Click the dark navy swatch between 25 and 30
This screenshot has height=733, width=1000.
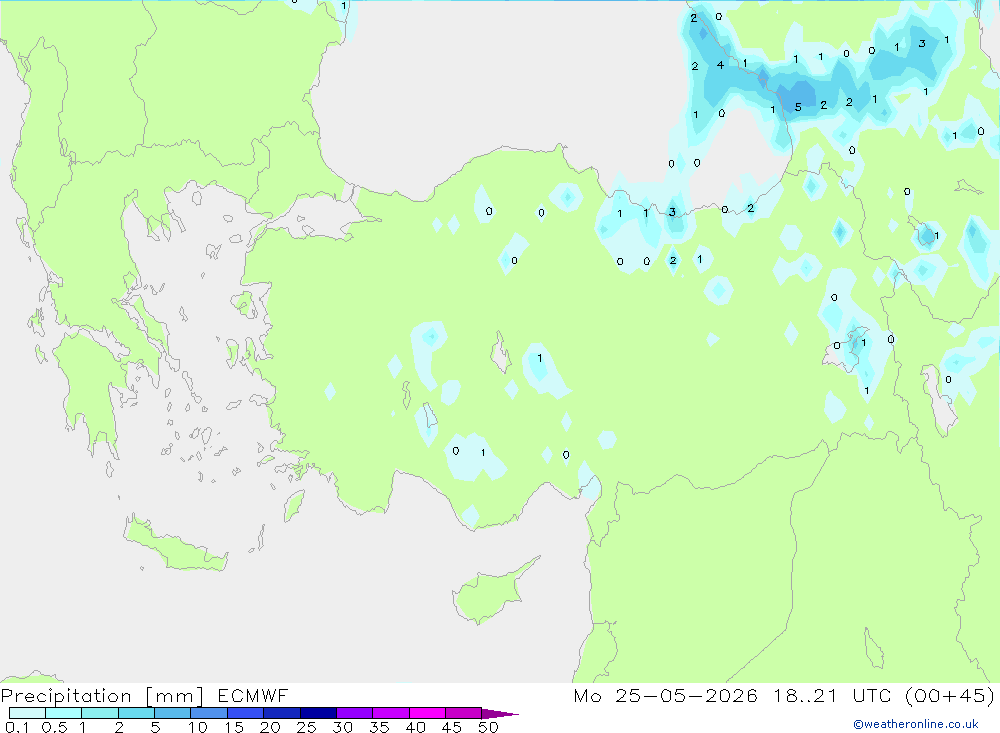[x=318, y=713]
